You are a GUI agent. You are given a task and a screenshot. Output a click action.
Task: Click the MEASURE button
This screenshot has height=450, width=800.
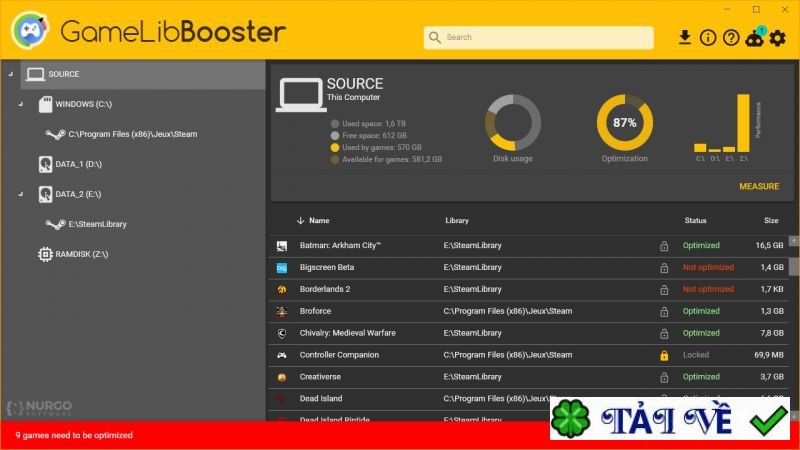759,187
